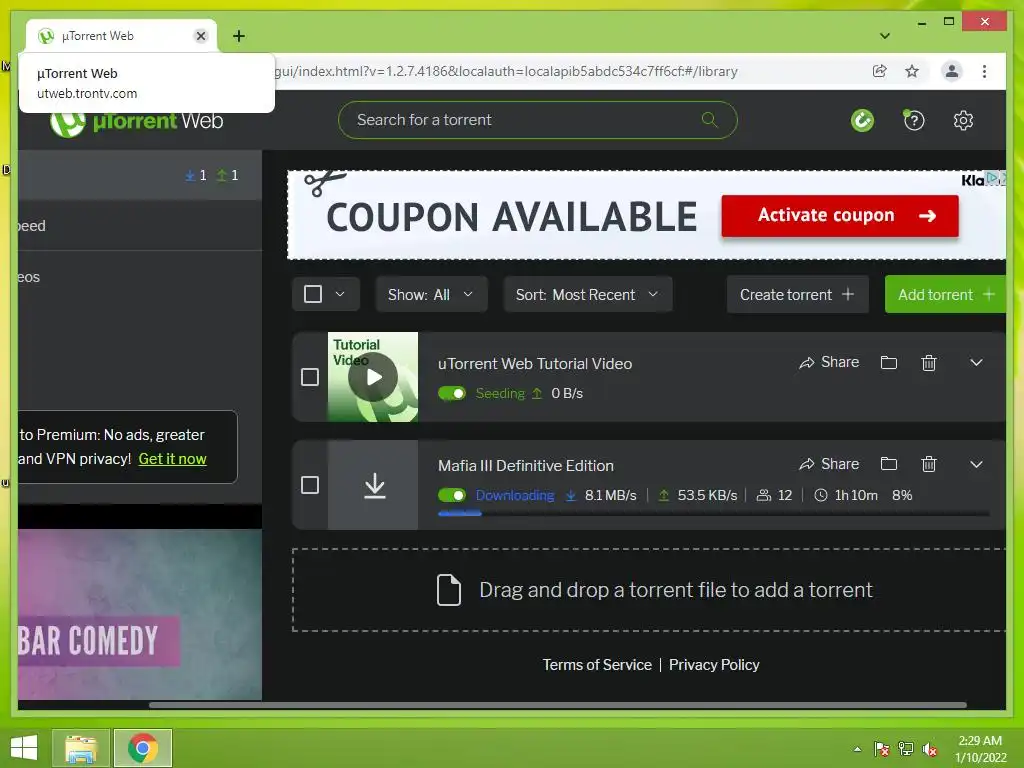Open Chrome profile avatar icon
1024x768 pixels.
click(952, 71)
